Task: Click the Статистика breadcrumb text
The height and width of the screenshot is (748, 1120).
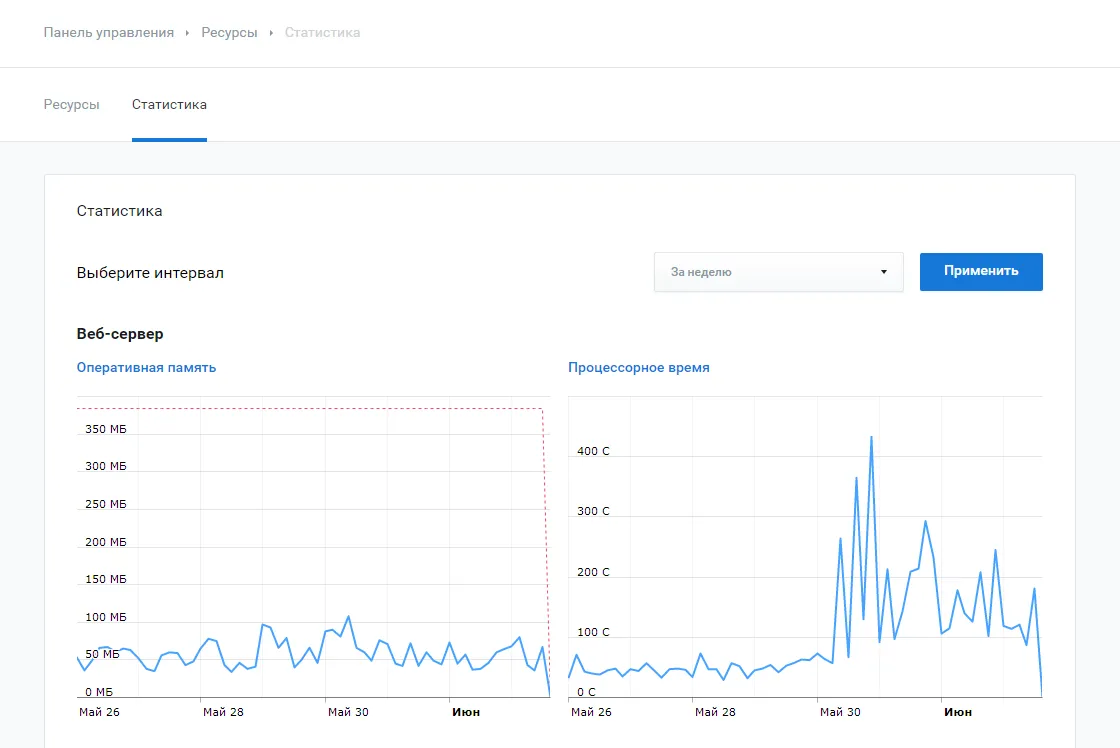Action: tap(322, 33)
